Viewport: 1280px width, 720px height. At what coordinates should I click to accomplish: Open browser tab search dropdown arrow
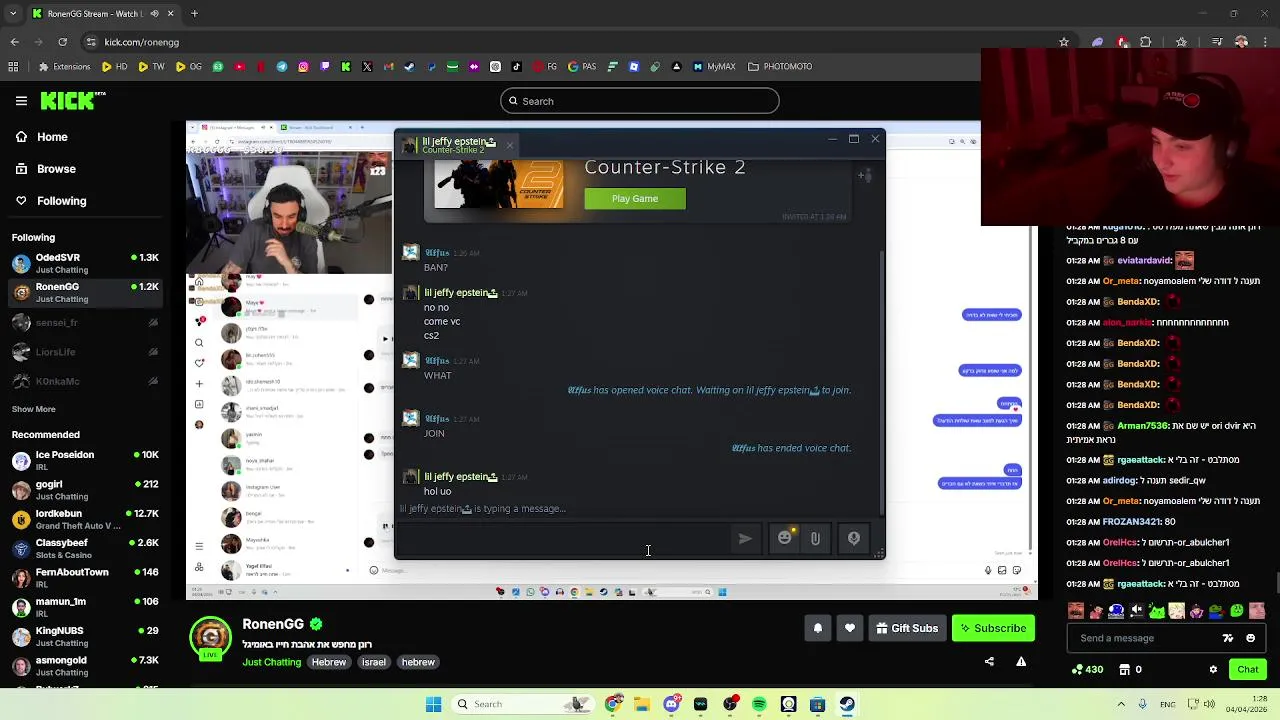[x=12, y=14]
